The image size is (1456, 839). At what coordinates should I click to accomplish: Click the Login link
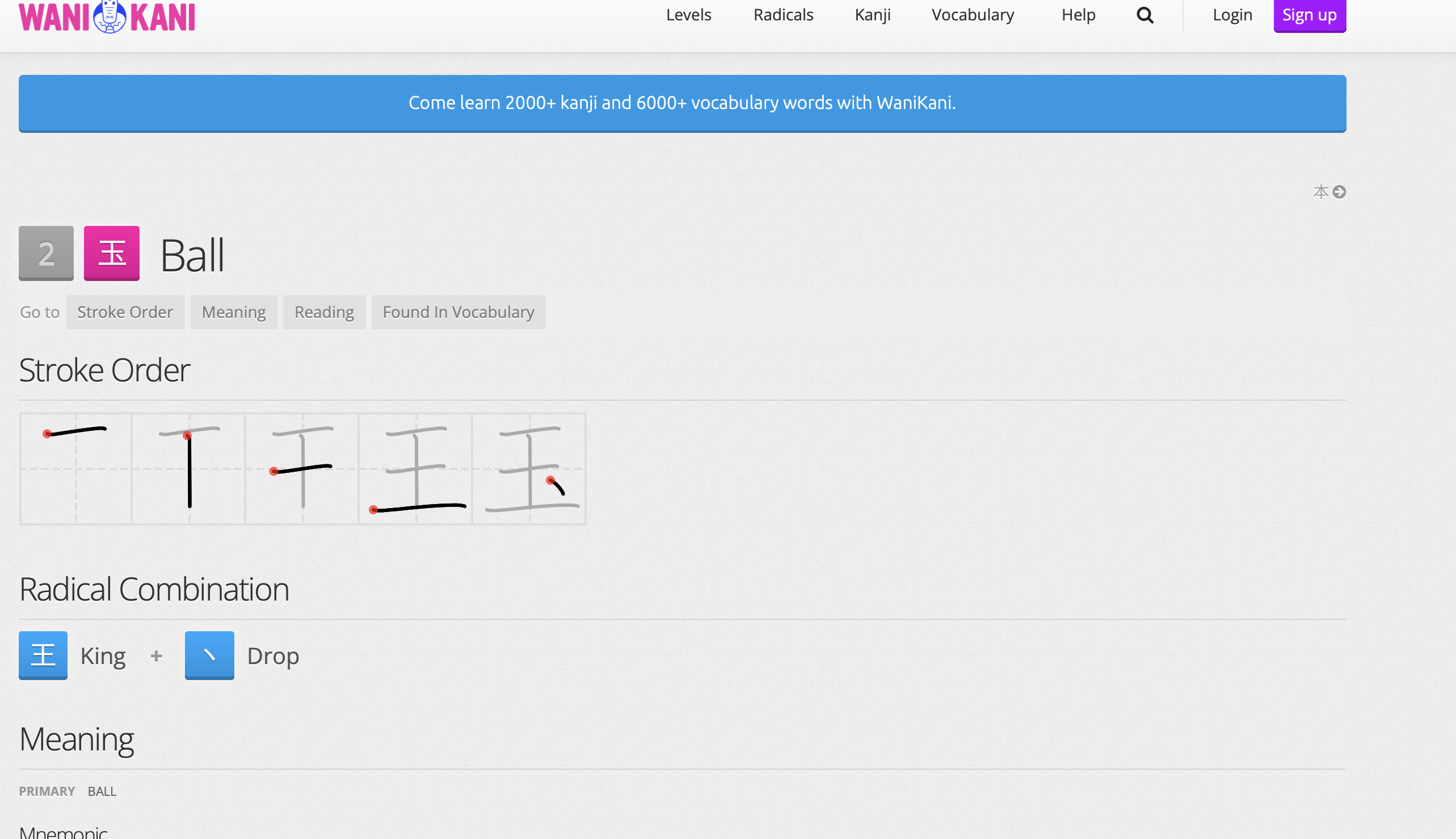[1232, 15]
